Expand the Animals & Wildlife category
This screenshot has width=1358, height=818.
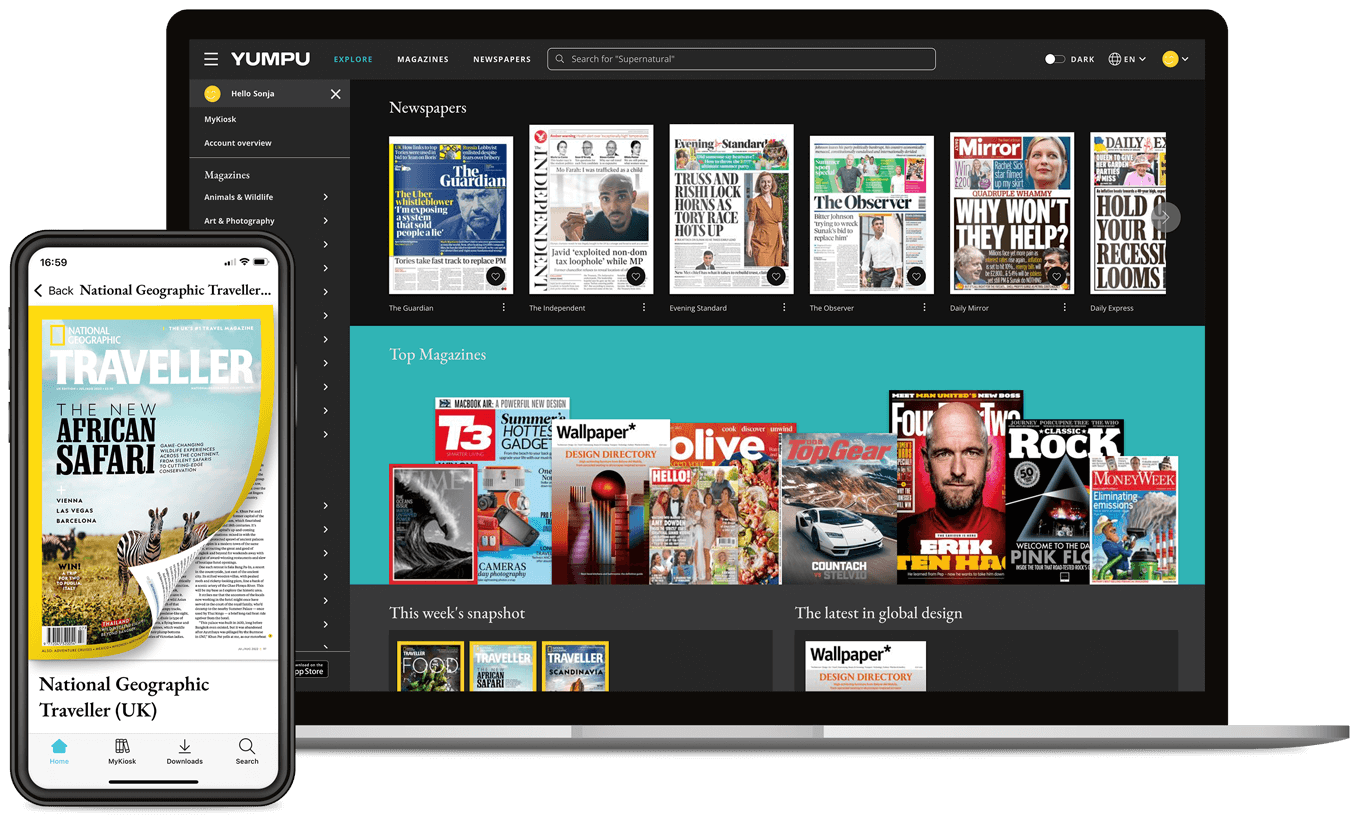(240, 197)
